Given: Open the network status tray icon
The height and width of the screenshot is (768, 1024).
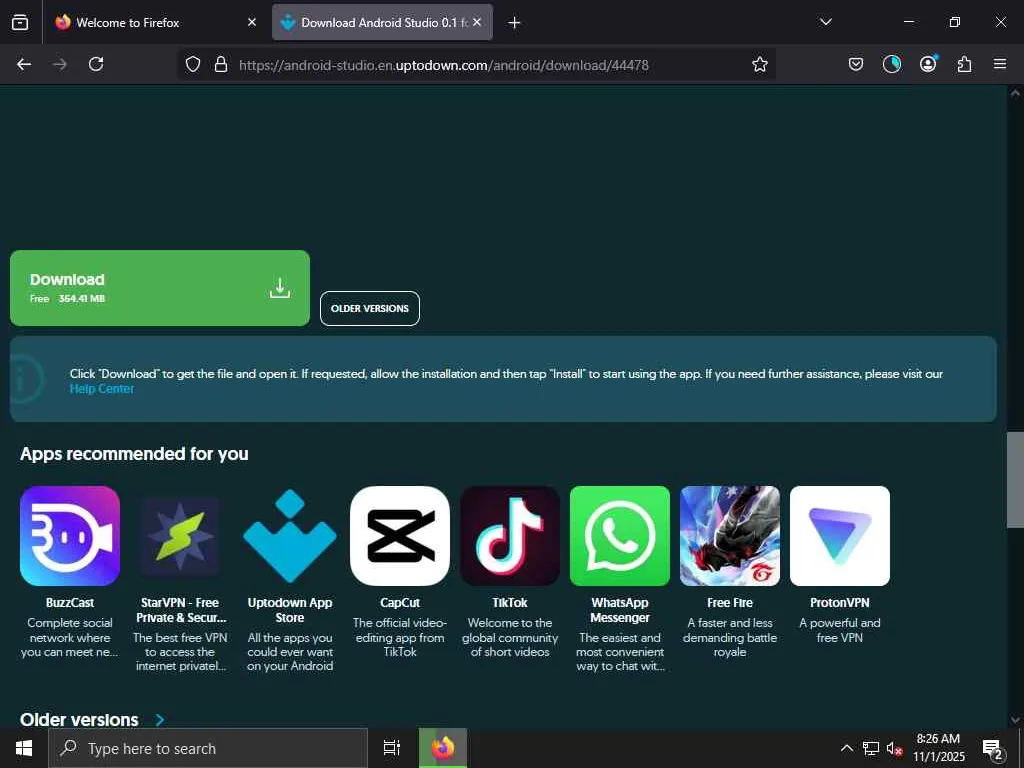Looking at the screenshot, I should click(x=871, y=748).
